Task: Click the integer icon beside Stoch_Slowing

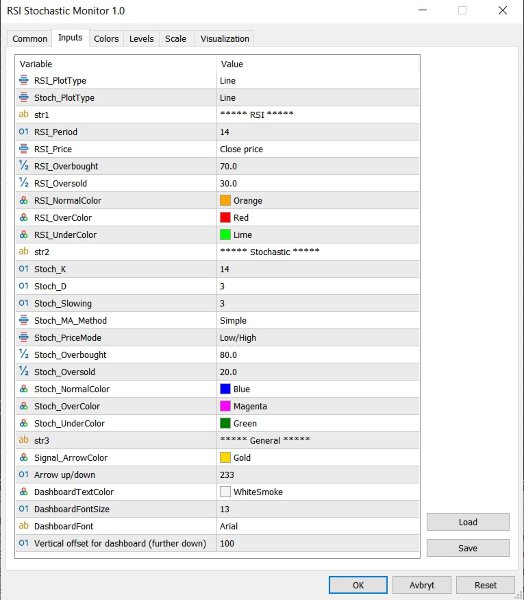Action: (x=24, y=303)
